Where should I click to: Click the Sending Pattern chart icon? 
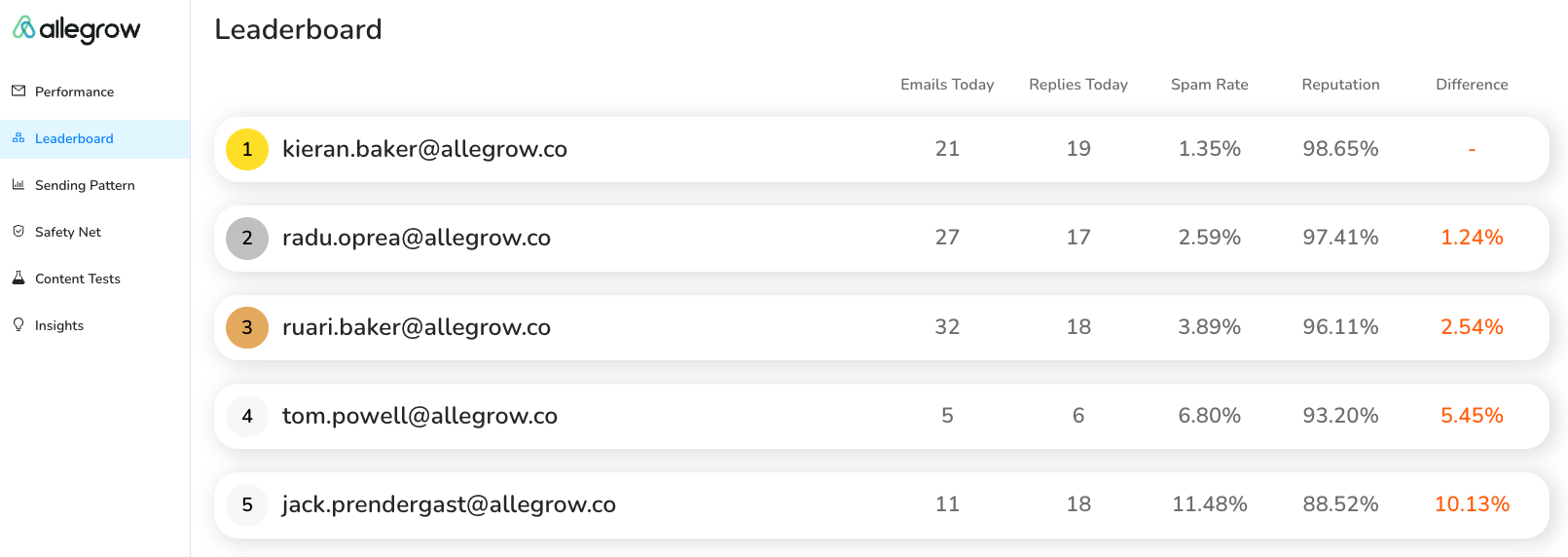click(x=18, y=184)
